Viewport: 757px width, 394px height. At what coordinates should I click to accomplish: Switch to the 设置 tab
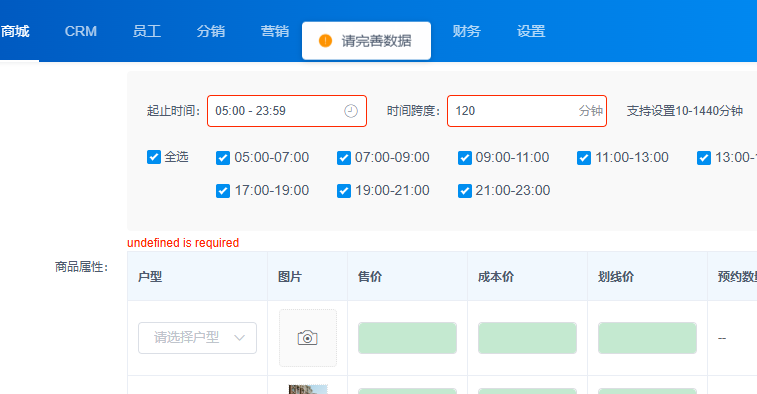click(x=531, y=31)
